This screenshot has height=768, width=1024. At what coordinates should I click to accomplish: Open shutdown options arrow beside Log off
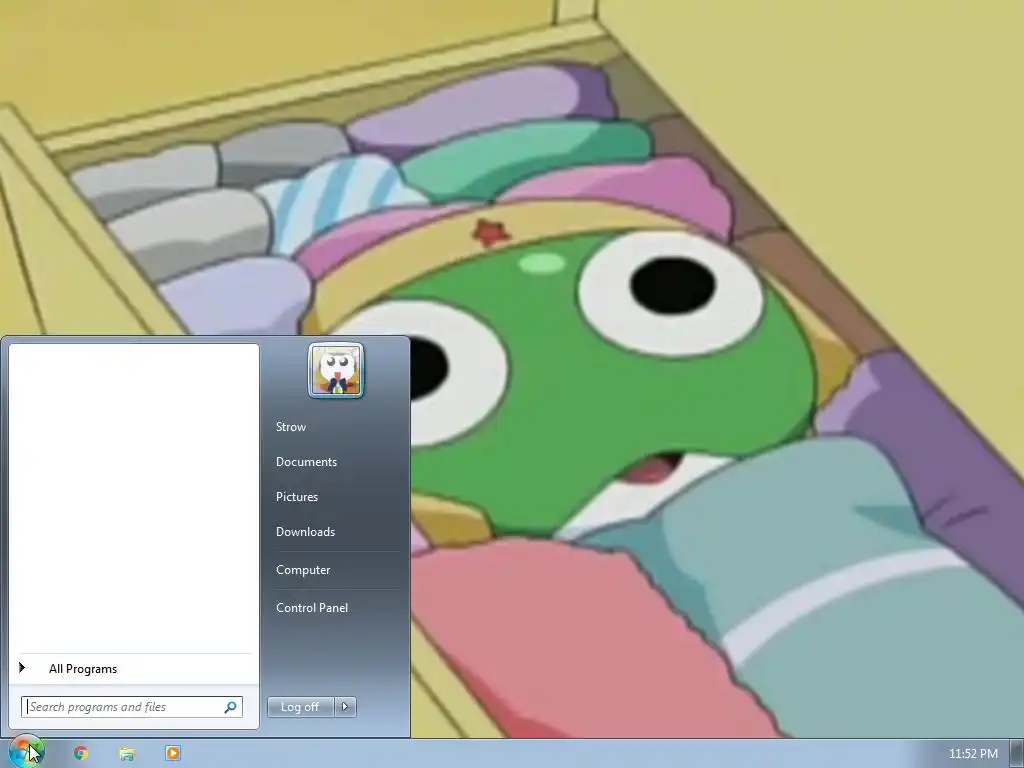pyautogui.click(x=345, y=707)
